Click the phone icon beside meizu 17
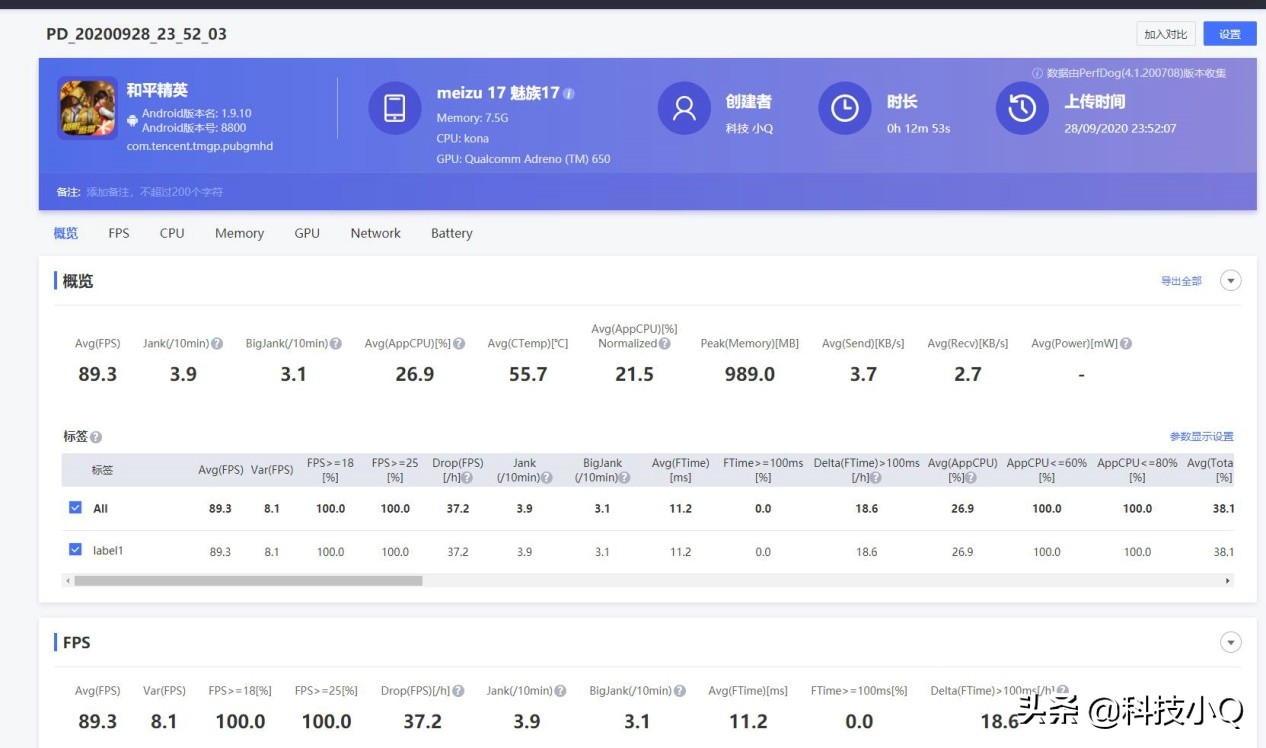The width and height of the screenshot is (1266, 748). tap(395, 108)
